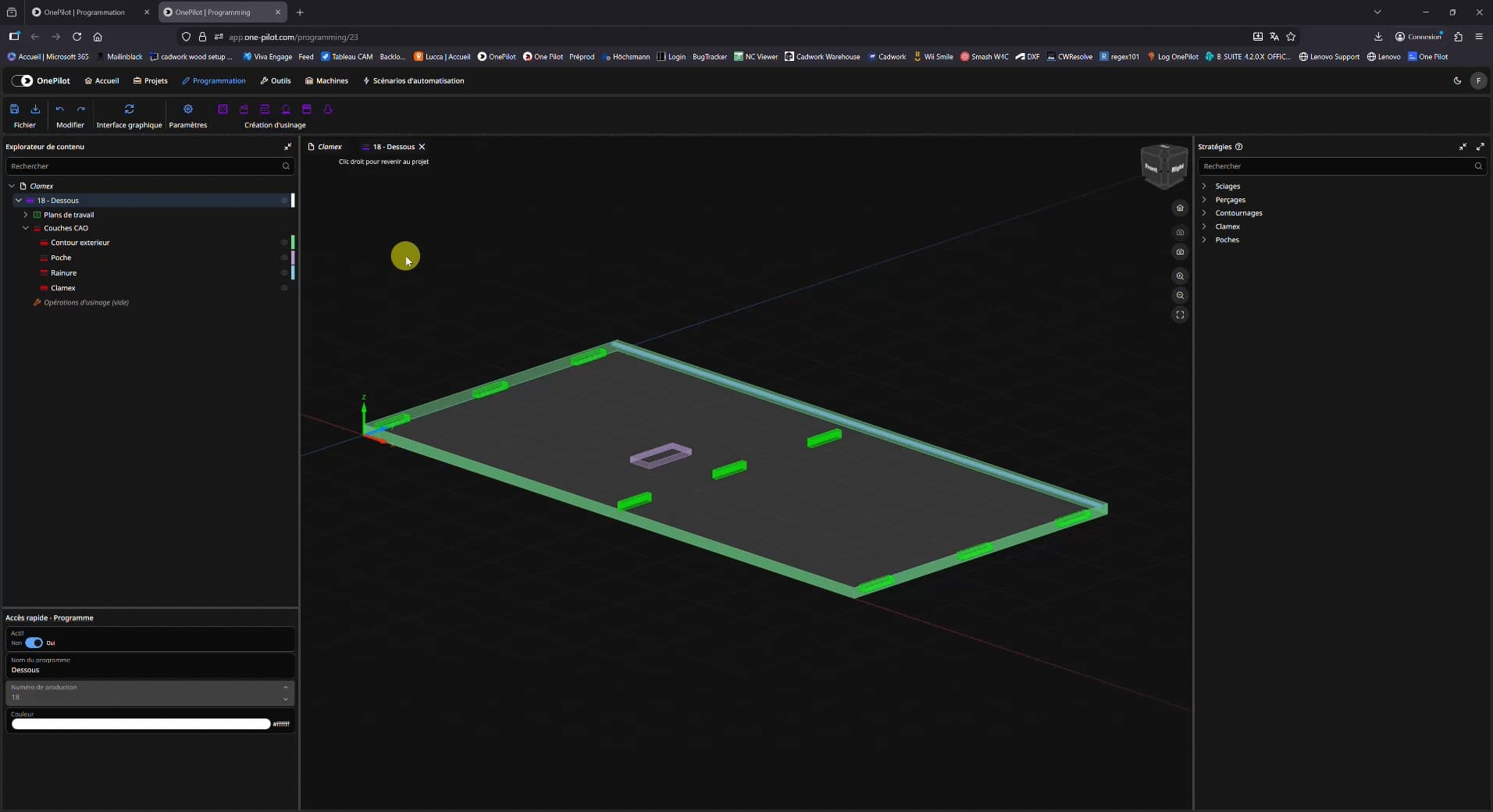The height and width of the screenshot is (812, 1493).
Task: Switch to the Clamex viewport tab
Action: [x=325, y=147]
